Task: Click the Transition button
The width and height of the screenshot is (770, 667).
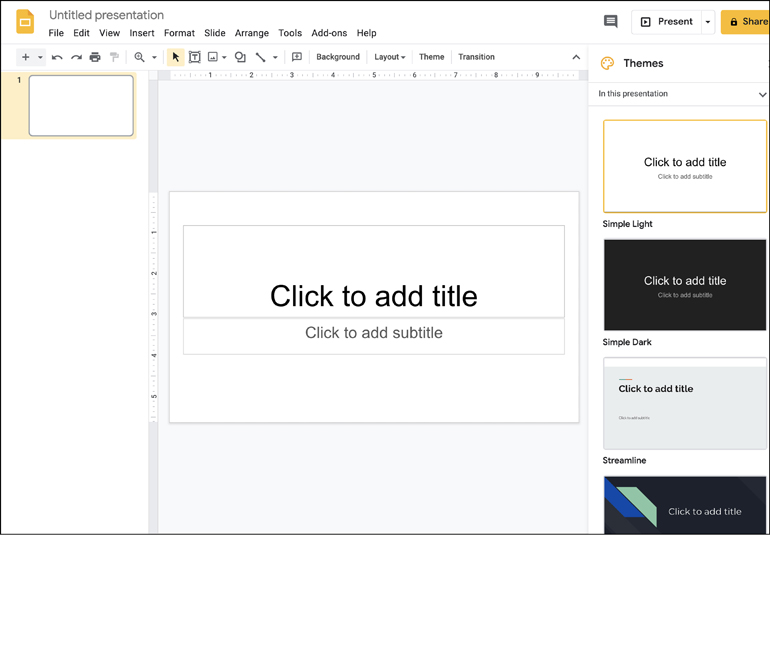Action: [476, 57]
